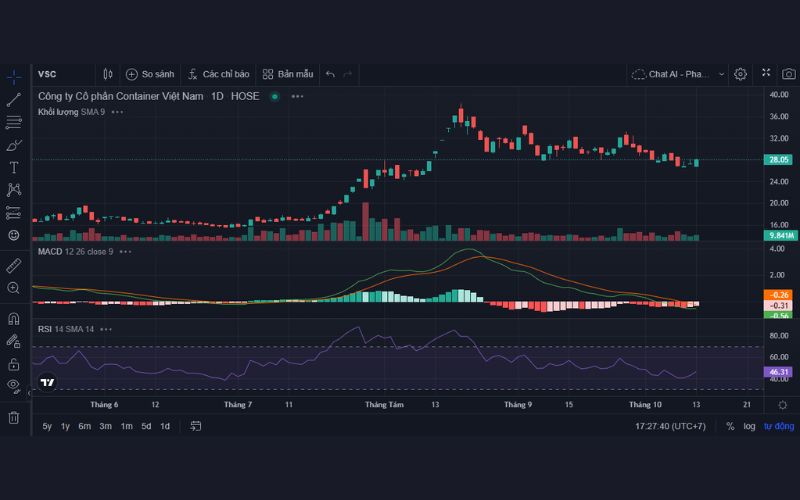Open Các chỉ báo indicators menu
This screenshot has height=500, width=800.
point(218,74)
